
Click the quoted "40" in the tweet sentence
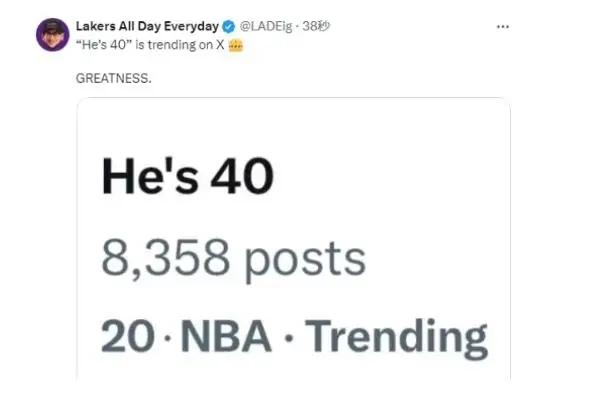pyautogui.click(x=118, y=45)
